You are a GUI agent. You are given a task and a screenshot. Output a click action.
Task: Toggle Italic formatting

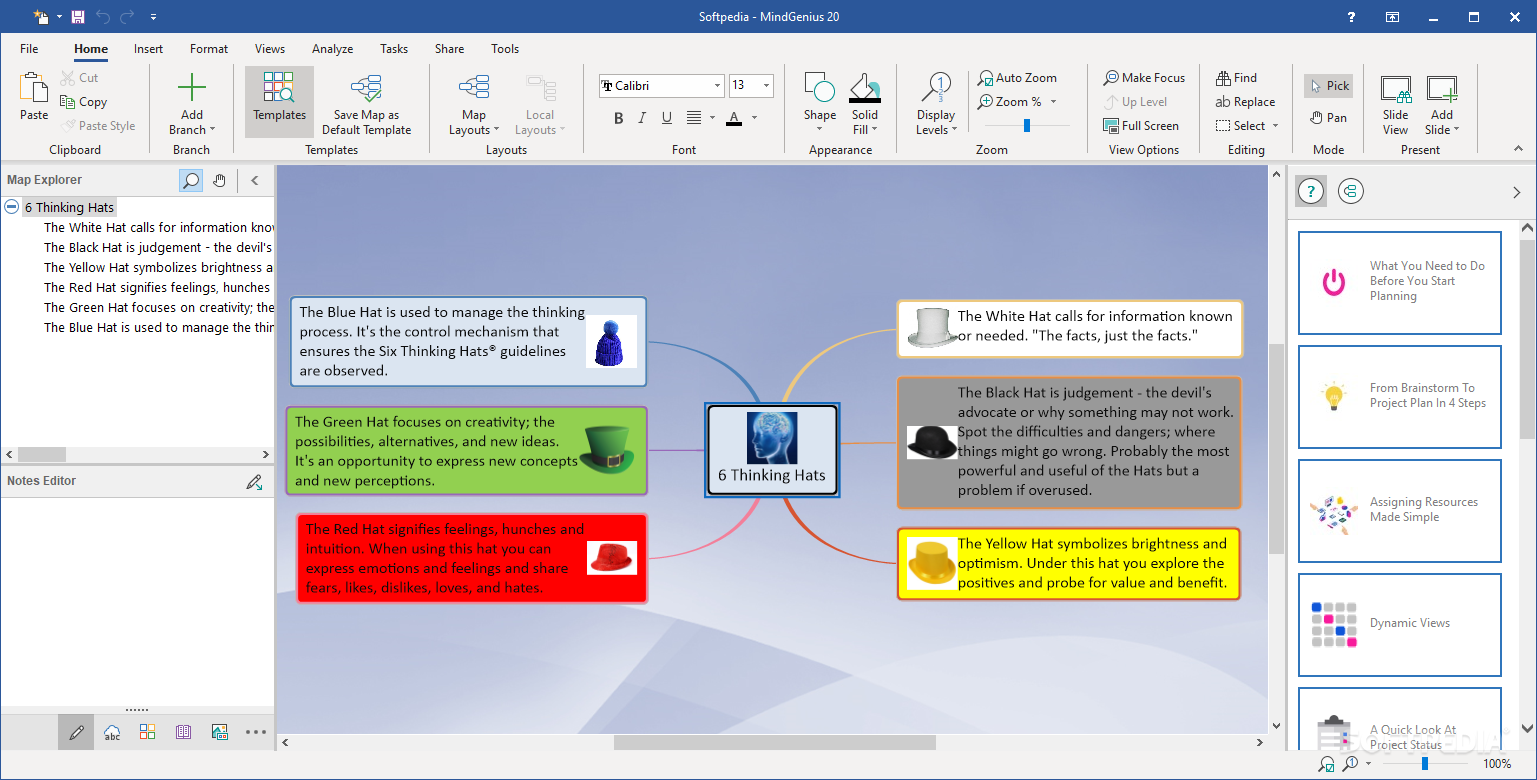coord(642,118)
